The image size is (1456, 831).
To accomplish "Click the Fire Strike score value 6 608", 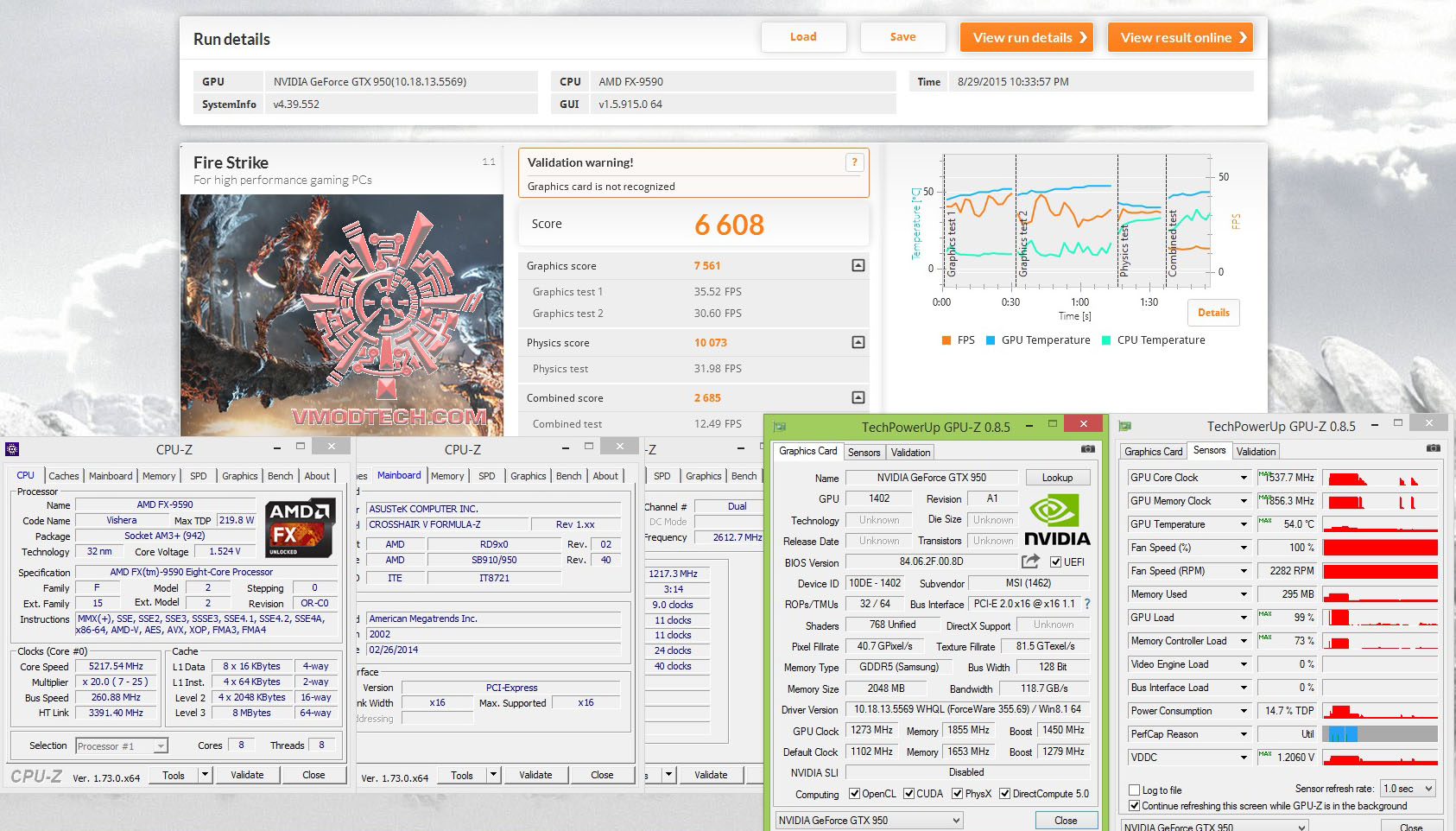I will (x=729, y=225).
